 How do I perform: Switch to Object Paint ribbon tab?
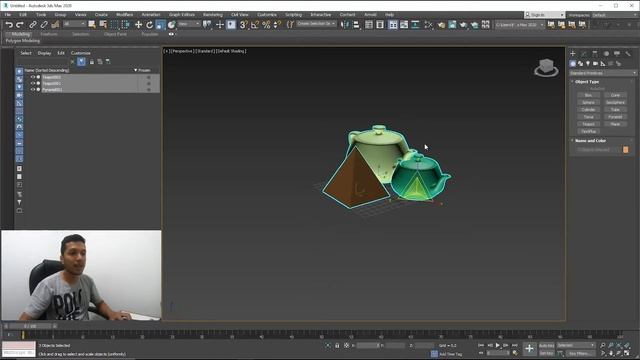(115, 34)
